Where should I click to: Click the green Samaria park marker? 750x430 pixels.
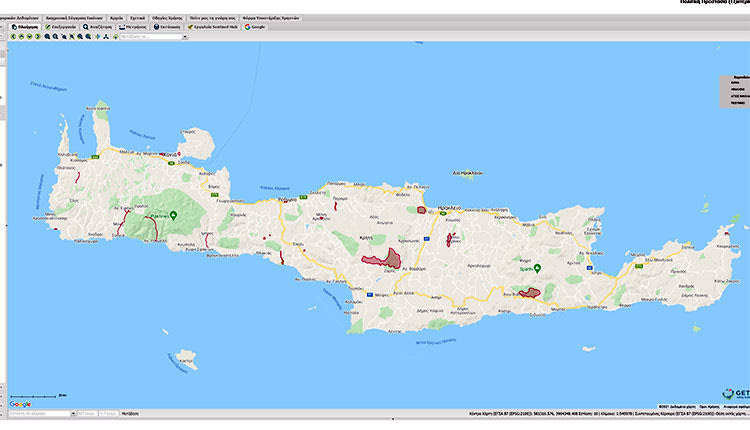pyautogui.click(x=173, y=215)
